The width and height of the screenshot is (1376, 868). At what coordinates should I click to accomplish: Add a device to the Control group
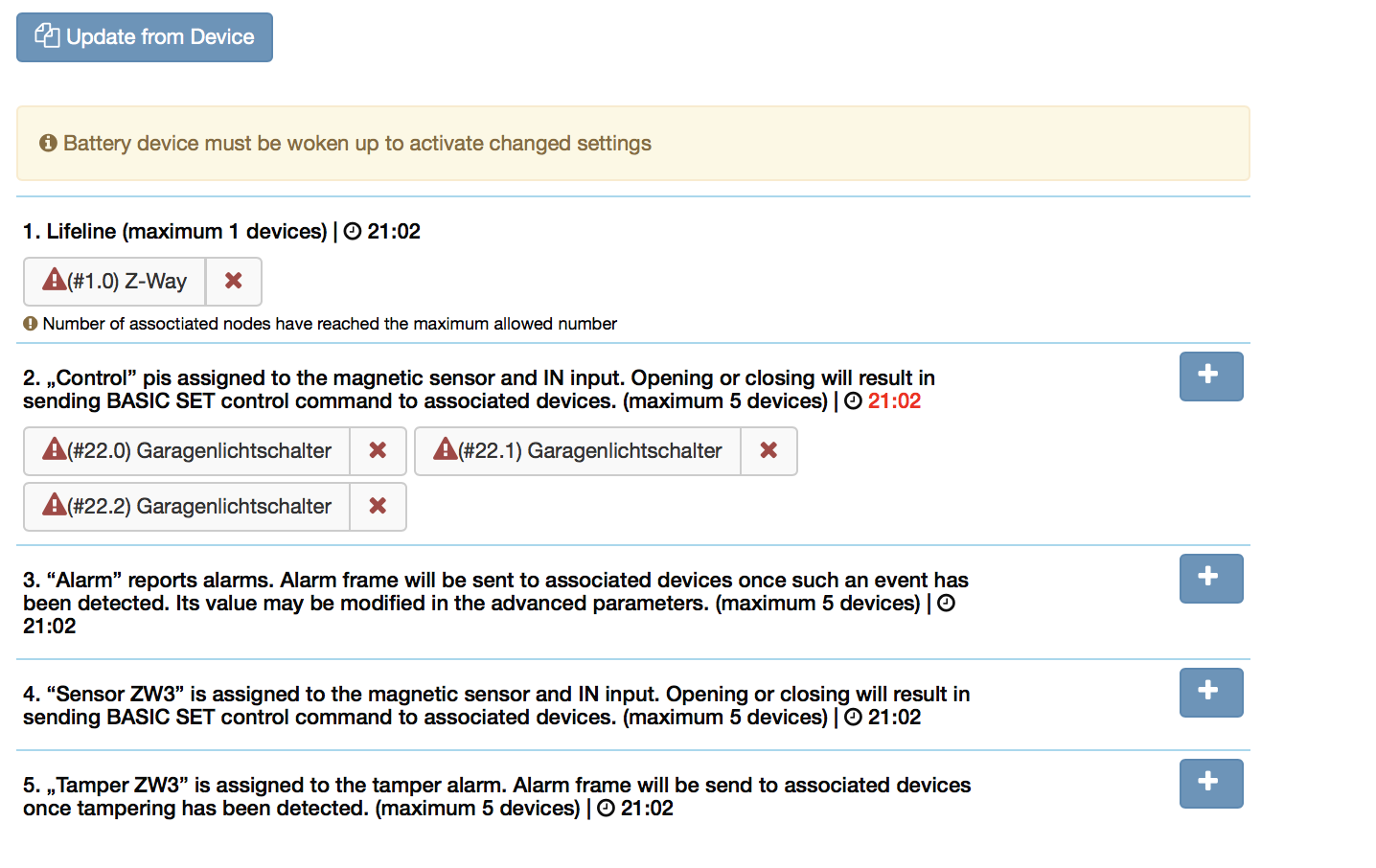1210,376
